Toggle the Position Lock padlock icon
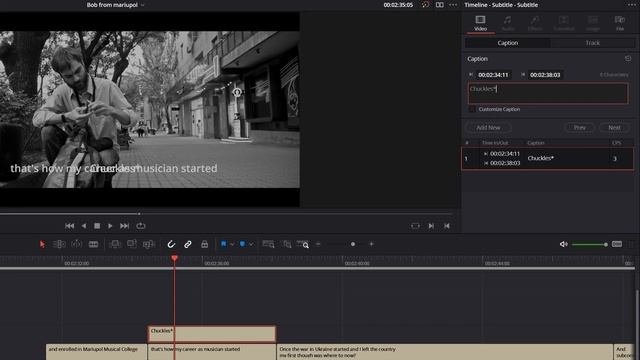The image size is (640, 360). (204, 244)
